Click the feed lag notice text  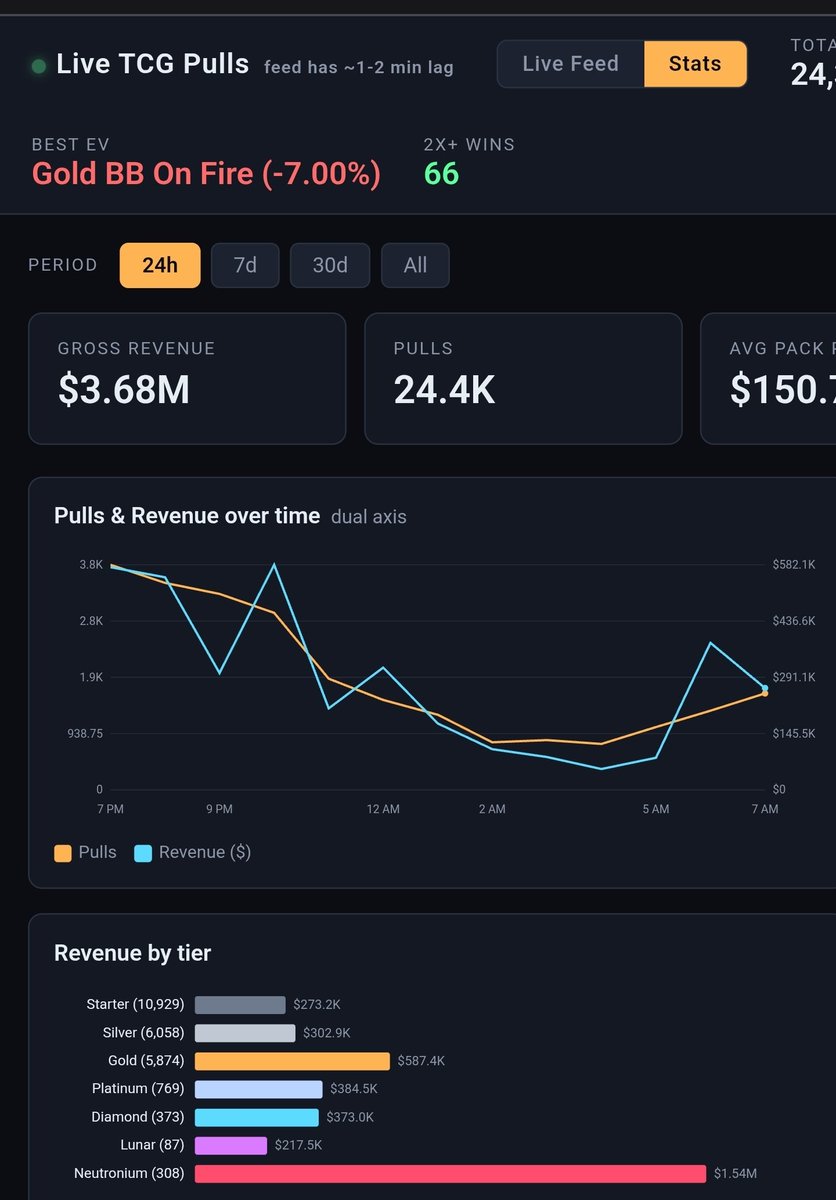[359, 68]
